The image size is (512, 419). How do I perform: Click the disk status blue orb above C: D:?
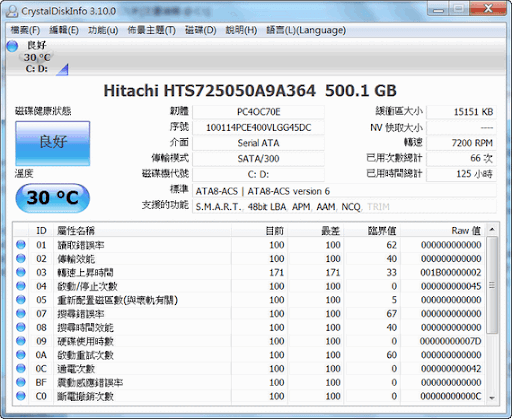(12, 46)
